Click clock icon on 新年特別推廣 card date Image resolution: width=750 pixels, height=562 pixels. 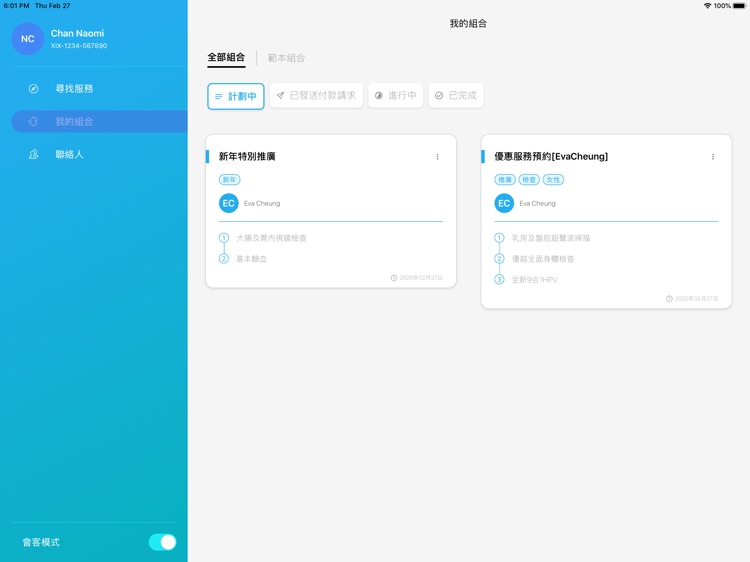coord(394,278)
